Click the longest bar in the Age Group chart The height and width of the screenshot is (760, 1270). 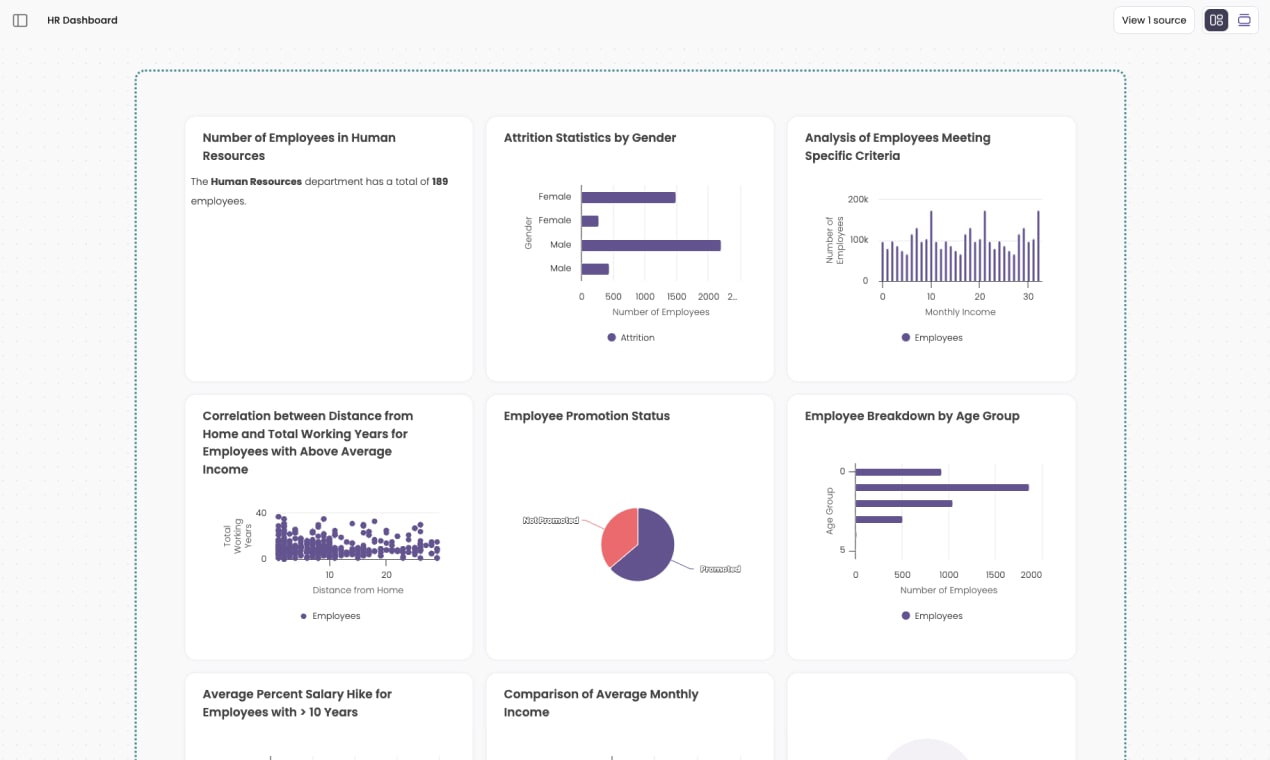click(x=942, y=487)
